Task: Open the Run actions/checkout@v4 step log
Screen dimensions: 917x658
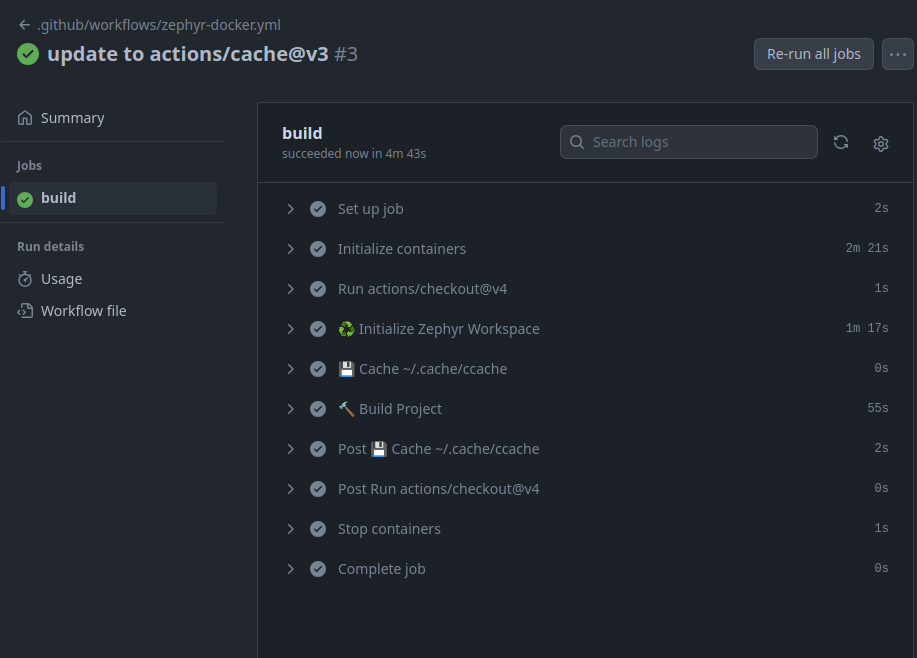Action: pyautogui.click(x=422, y=289)
